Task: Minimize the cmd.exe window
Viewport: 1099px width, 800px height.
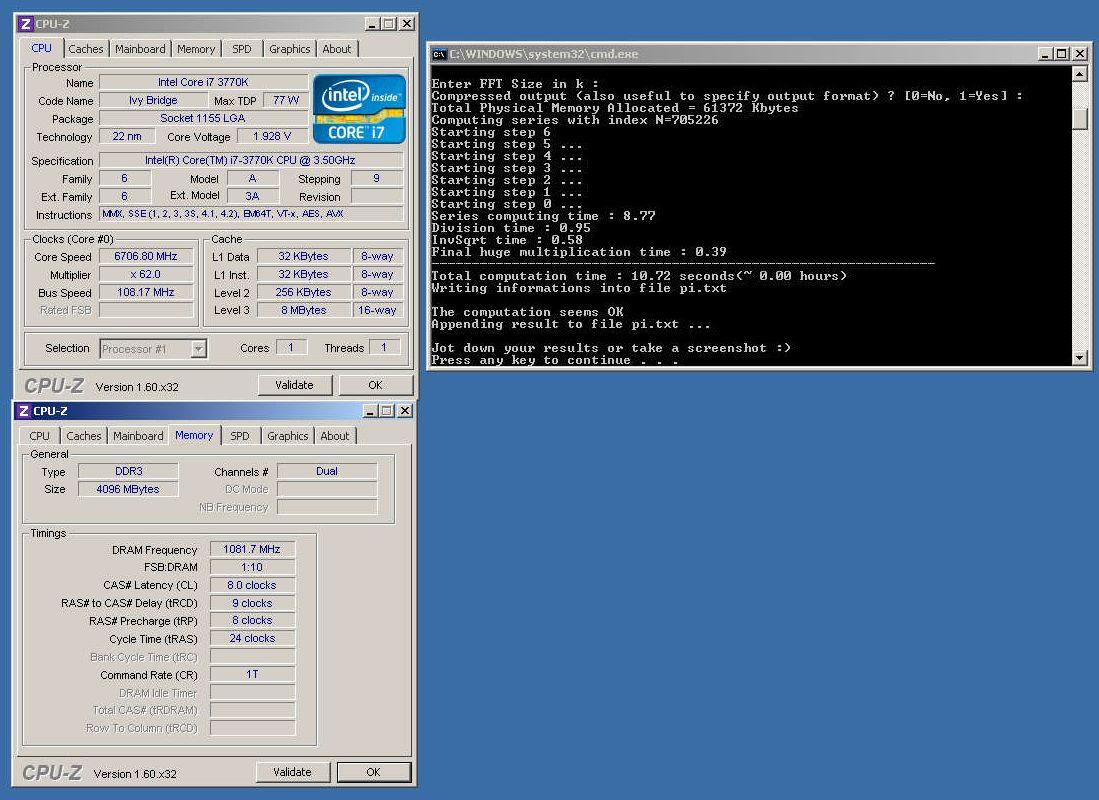Action: pyautogui.click(x=1046, y=54)
